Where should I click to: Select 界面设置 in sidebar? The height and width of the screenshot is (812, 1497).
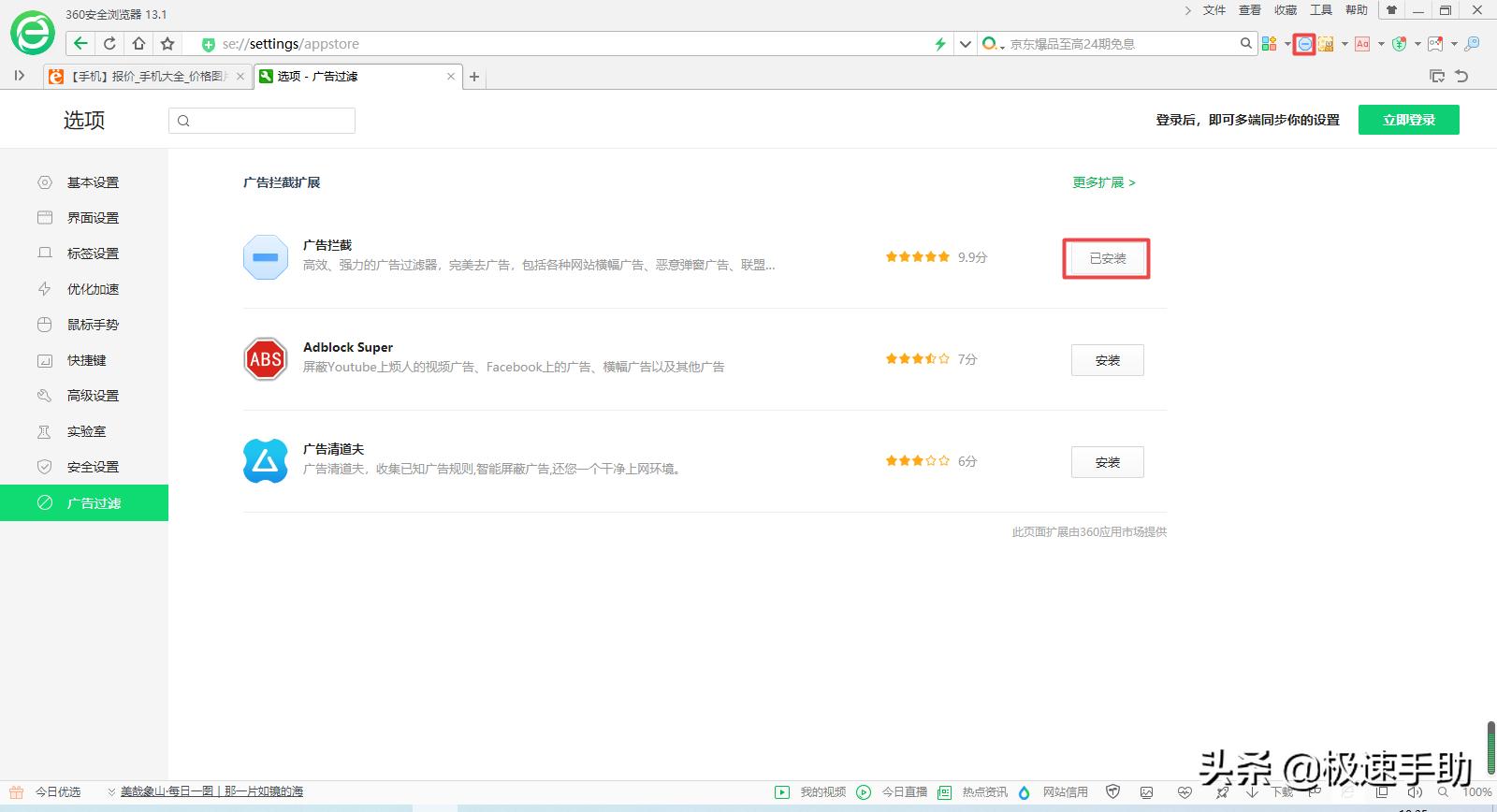(84, 218)
